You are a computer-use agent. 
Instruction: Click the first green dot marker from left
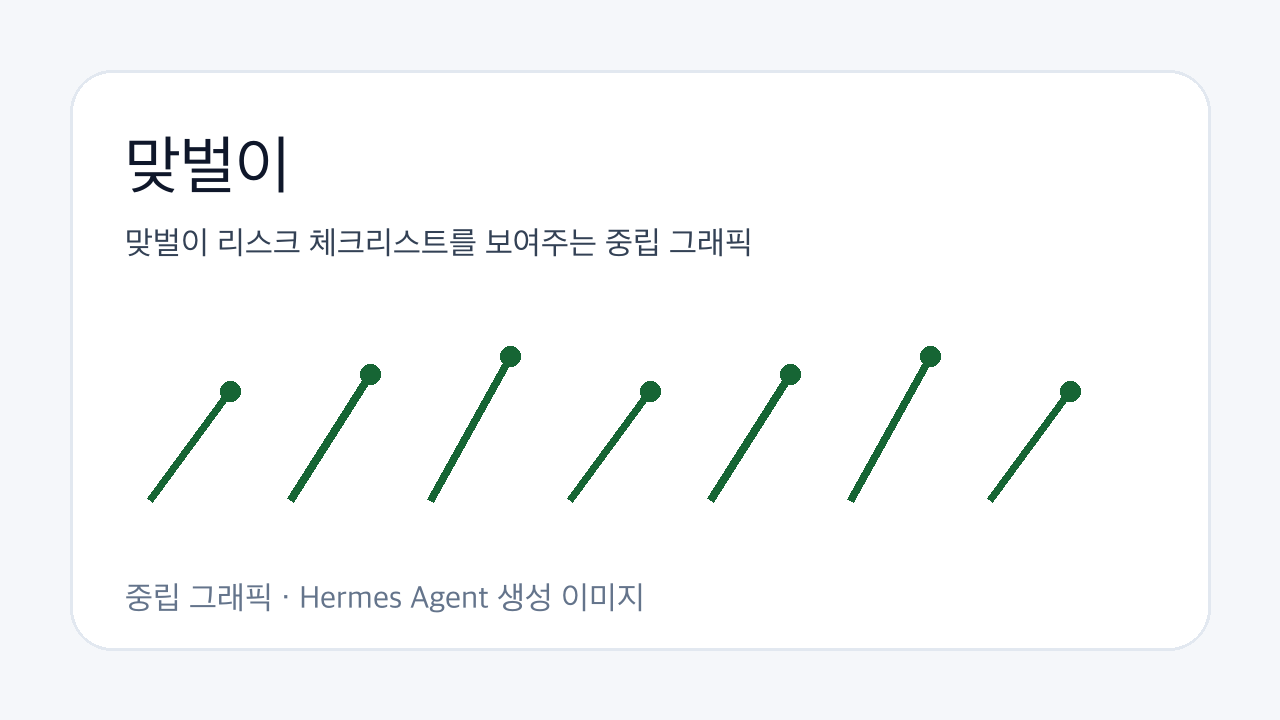click(x=230, y=391)
